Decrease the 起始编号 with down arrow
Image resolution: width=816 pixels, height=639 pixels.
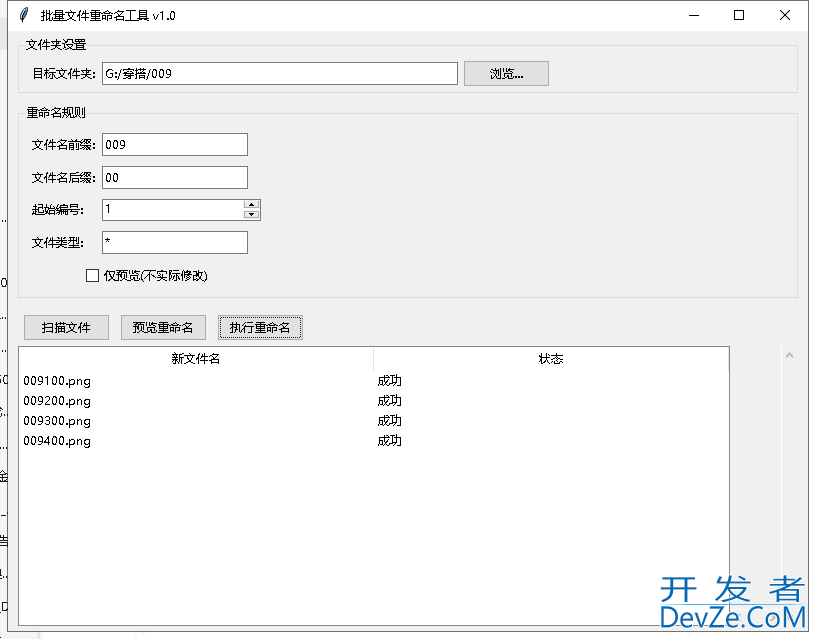click(251, 214)
